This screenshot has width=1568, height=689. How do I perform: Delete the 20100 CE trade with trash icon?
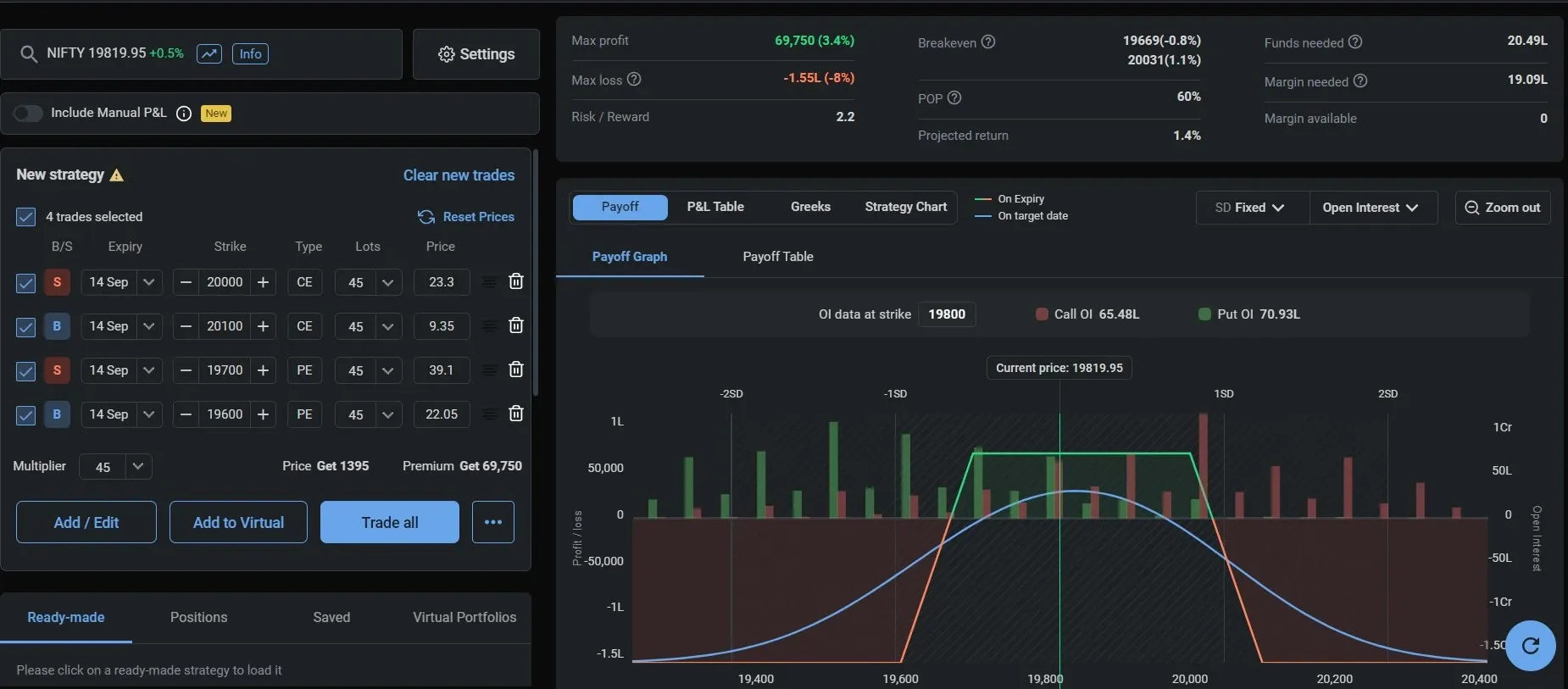[515, 325]
